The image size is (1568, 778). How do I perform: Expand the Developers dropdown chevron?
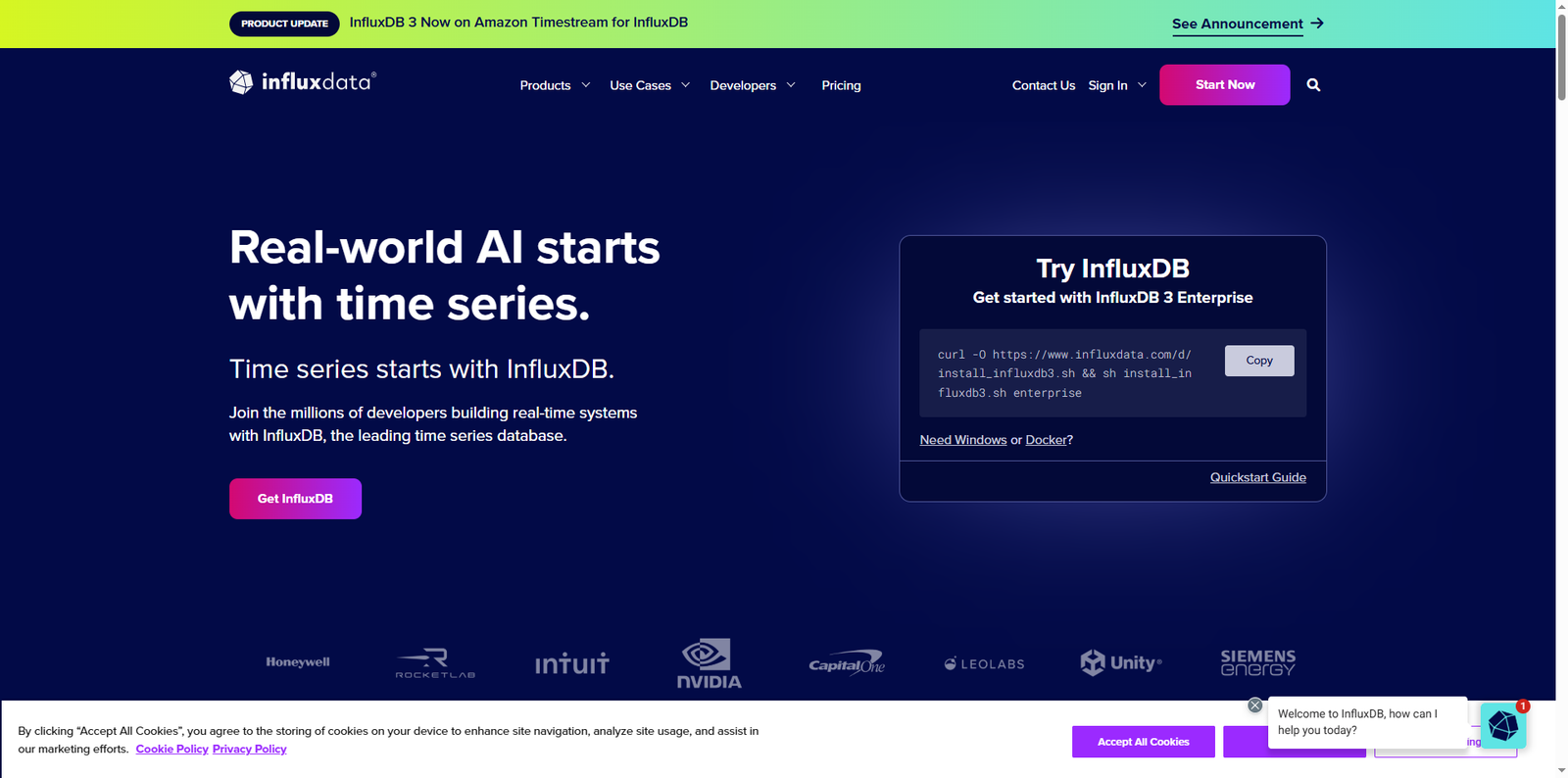point(791,85)
